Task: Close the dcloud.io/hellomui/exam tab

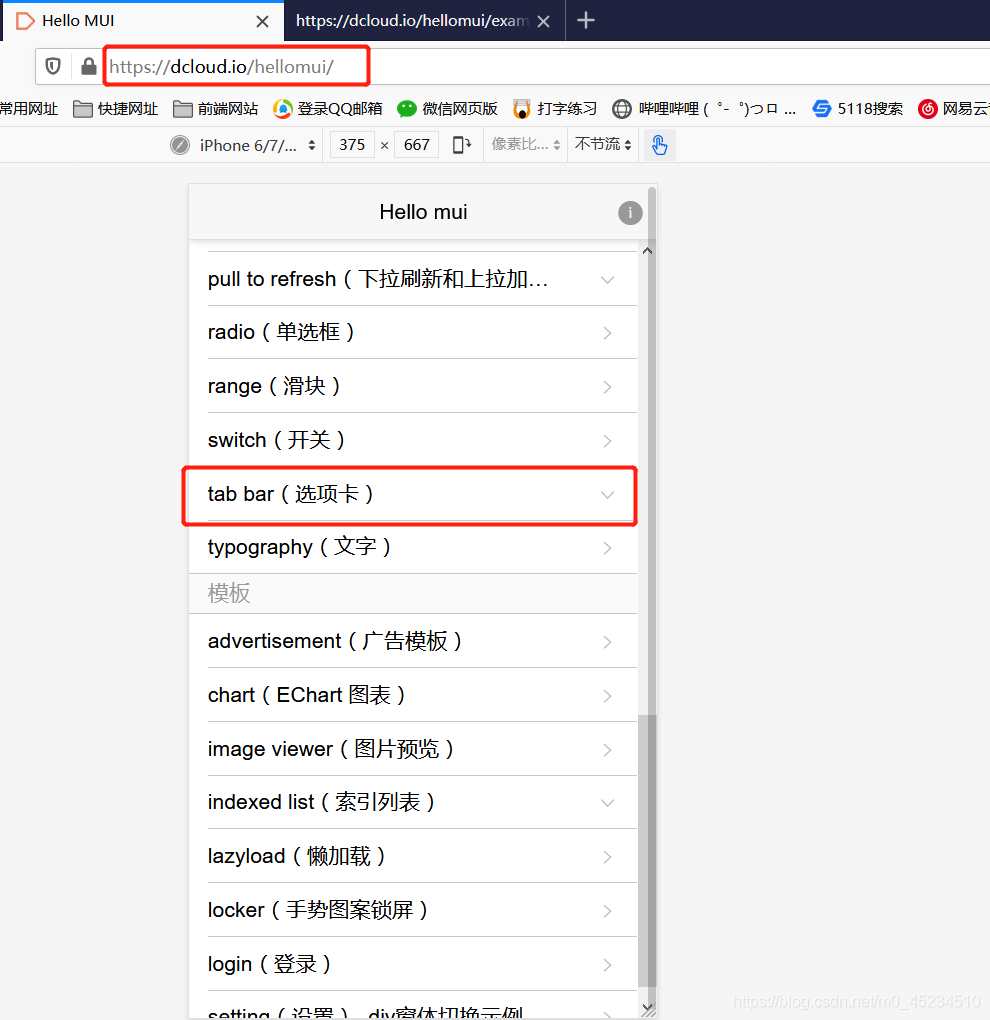Action: [544, 21]
